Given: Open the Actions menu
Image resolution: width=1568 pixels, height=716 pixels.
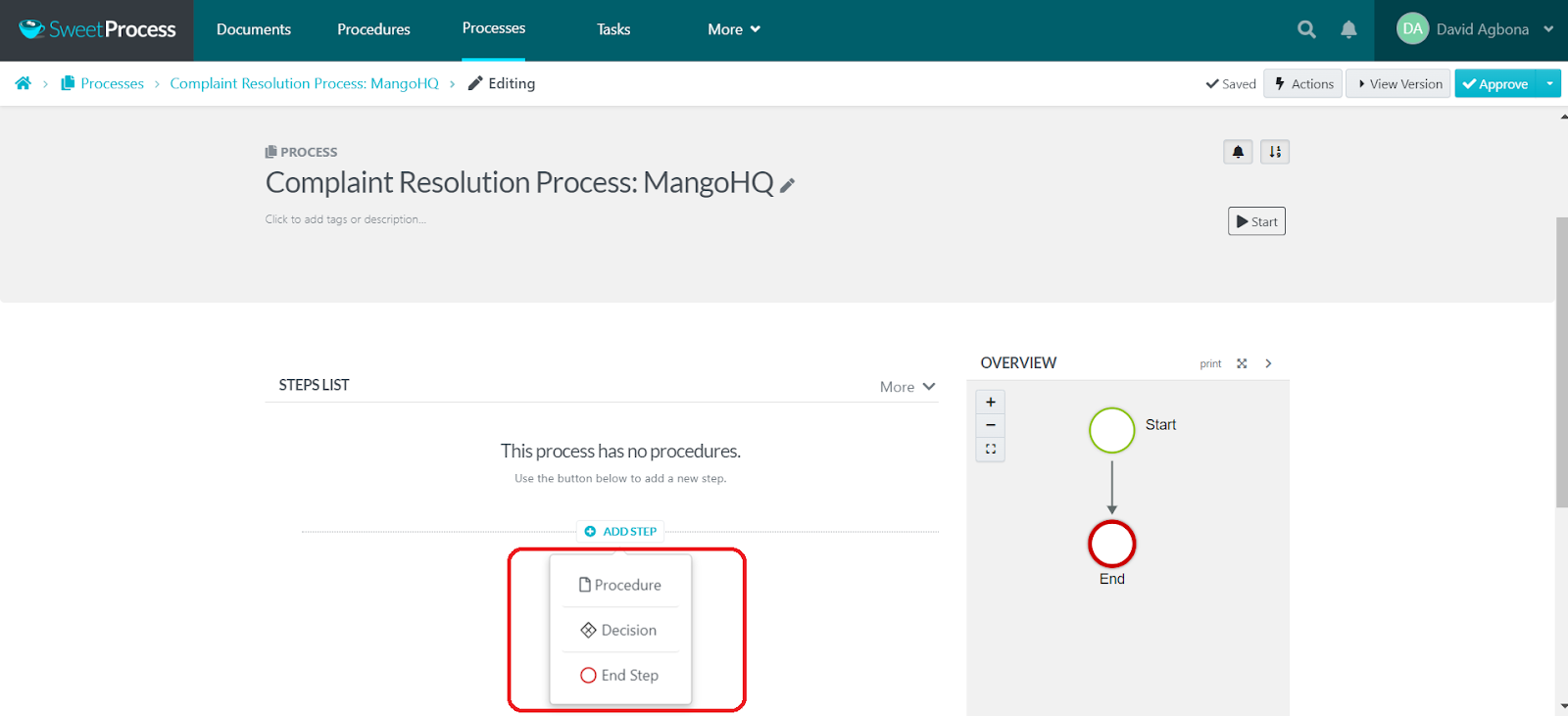Looking at the screenshot, I should [x=1303, y=83].
